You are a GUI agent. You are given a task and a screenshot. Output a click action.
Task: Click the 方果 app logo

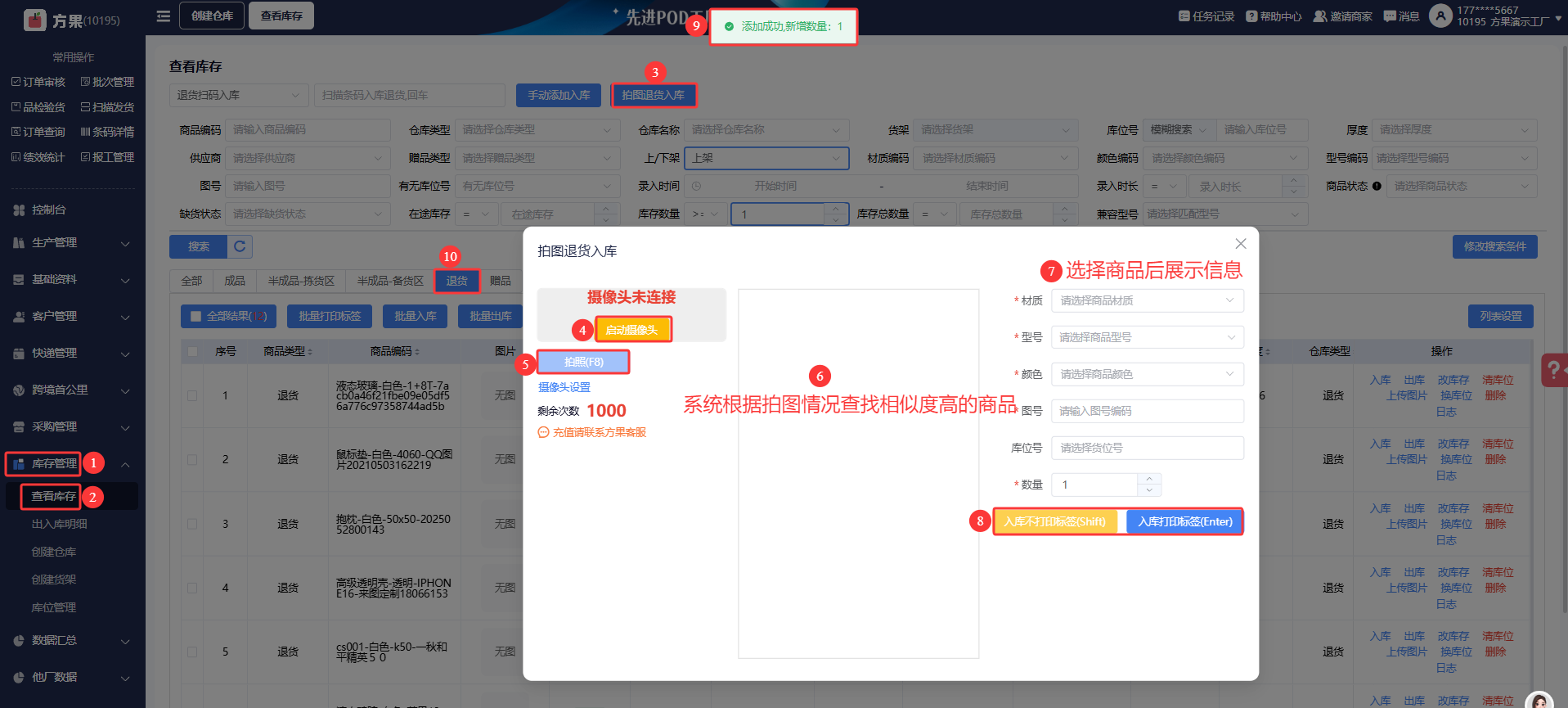pyautogui.click(x=35, y=20)
